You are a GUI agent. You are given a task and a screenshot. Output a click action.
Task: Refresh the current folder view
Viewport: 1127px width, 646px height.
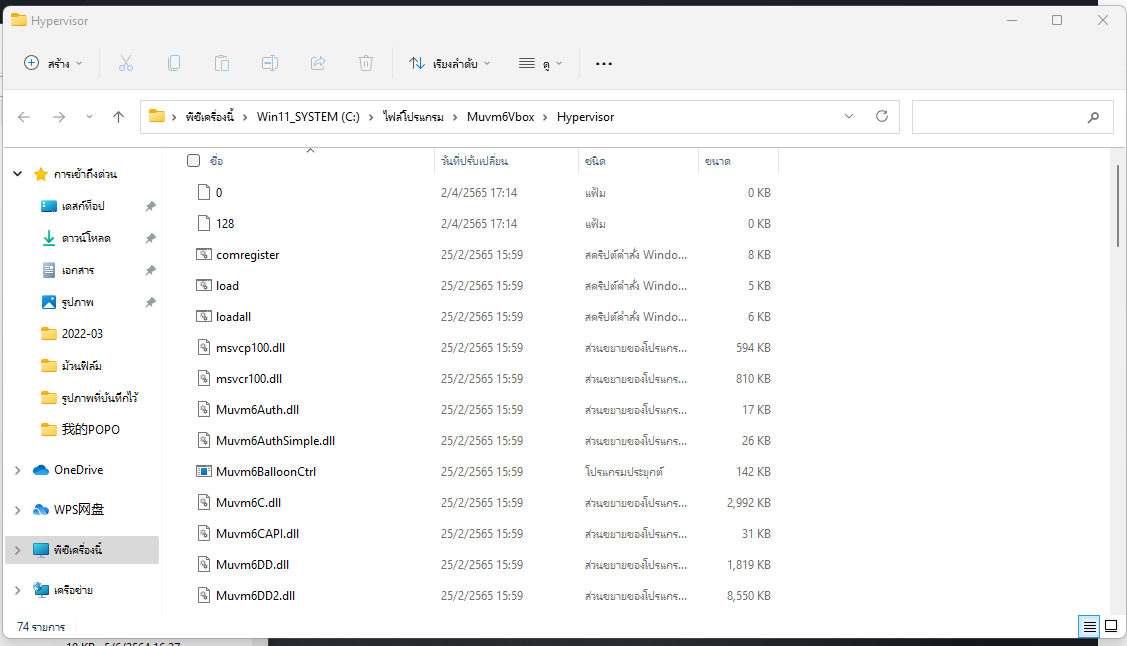click(x=882, y=116)
